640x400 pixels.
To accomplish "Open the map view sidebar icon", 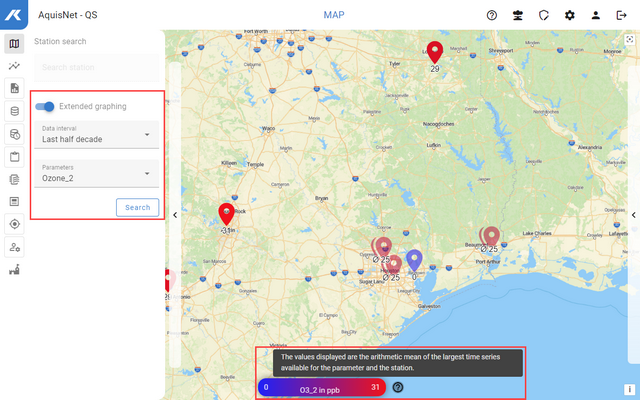I will [x=14, y=44].
